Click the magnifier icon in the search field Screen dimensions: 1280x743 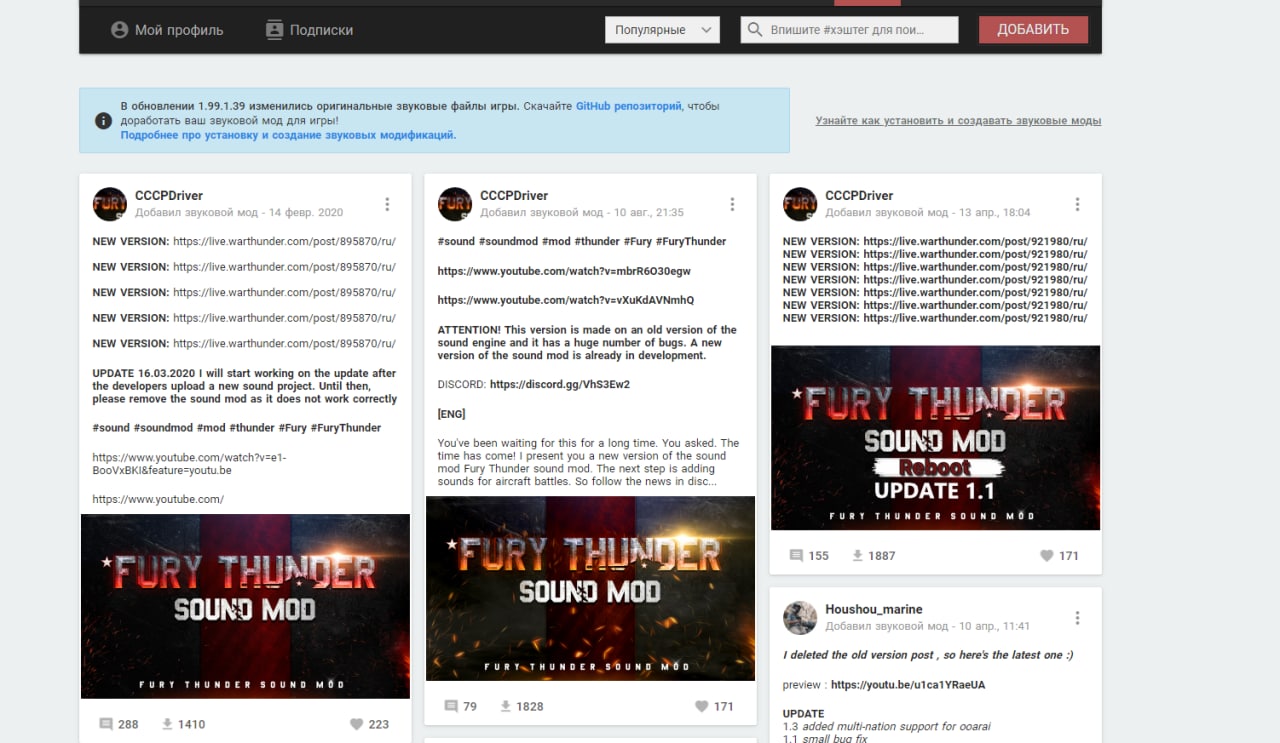tap(755, 30)
